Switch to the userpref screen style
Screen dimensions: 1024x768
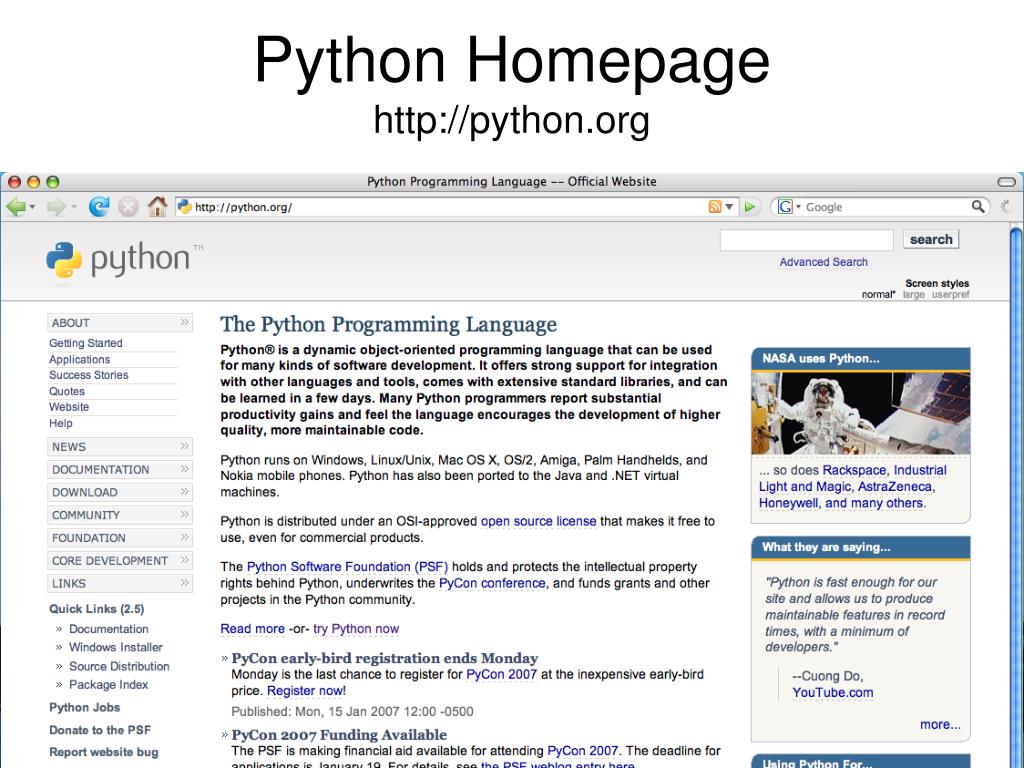click(x=950, y=295)
